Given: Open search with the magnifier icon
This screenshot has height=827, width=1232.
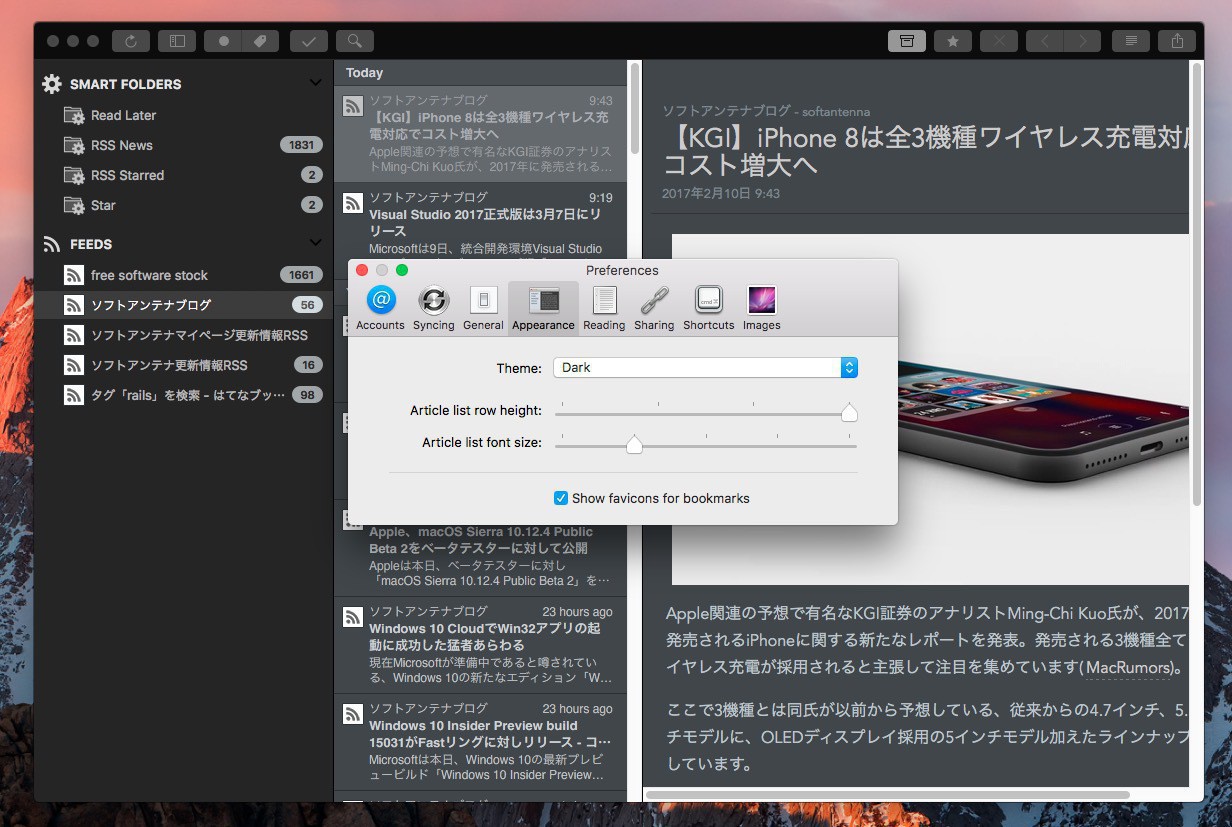Looking at the screenshot, I should (355, 41).
